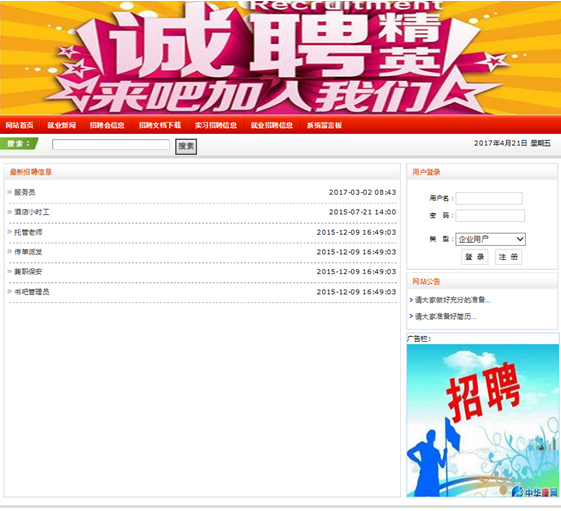Click the 密码 input field

pyautogui.click(x=490, y=215)
